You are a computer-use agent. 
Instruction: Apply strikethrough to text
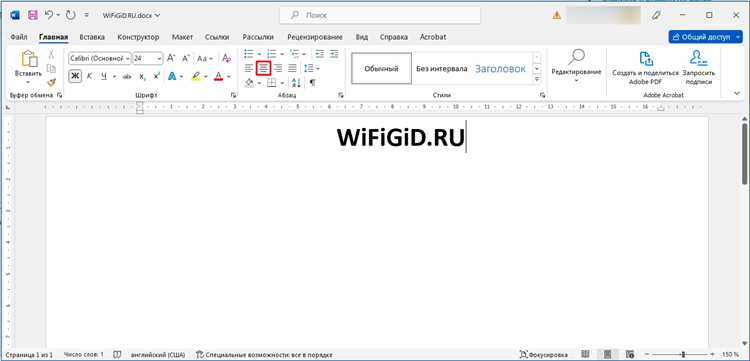point(127,77)
